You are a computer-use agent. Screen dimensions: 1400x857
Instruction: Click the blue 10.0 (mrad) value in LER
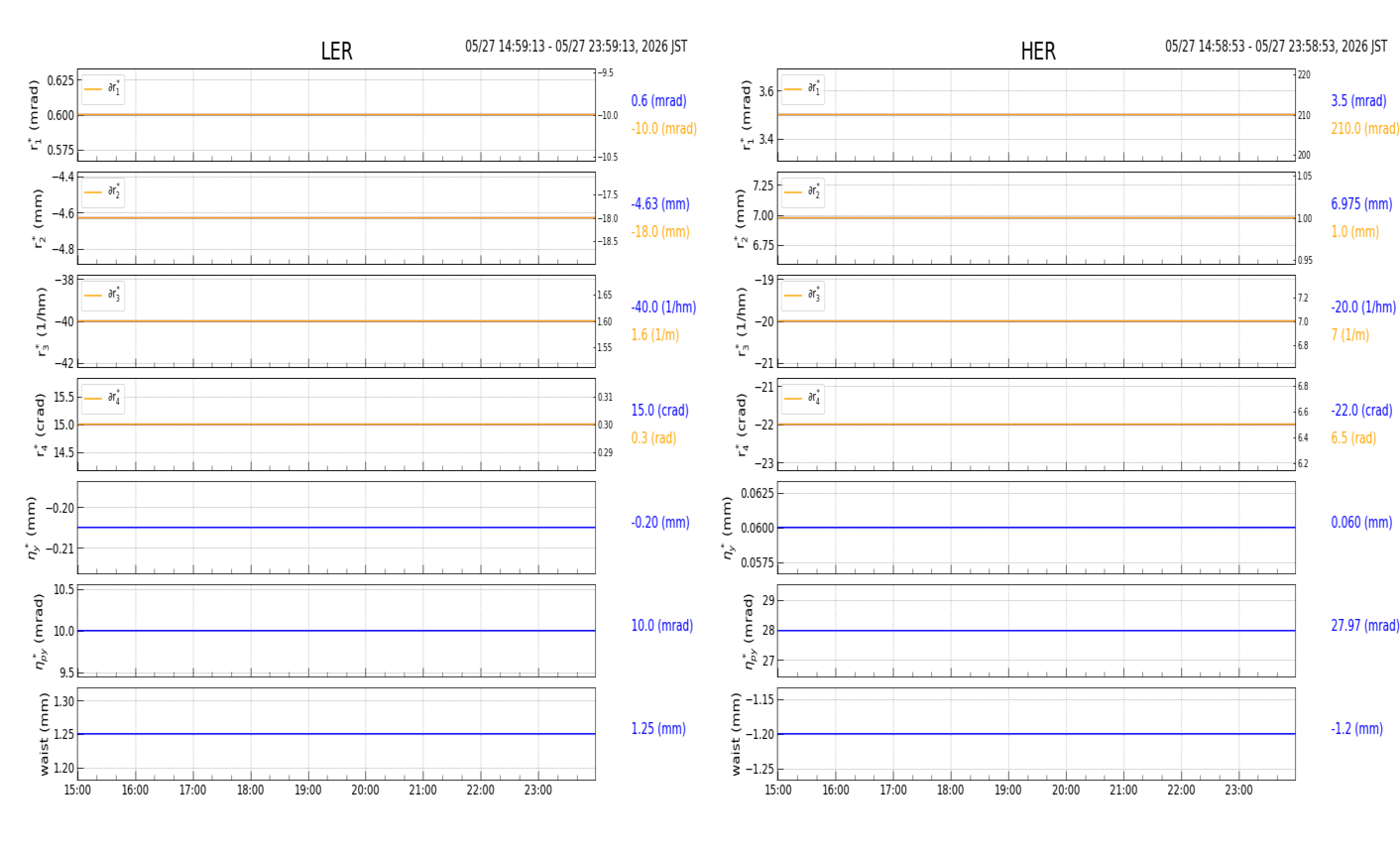click(662, 626)
